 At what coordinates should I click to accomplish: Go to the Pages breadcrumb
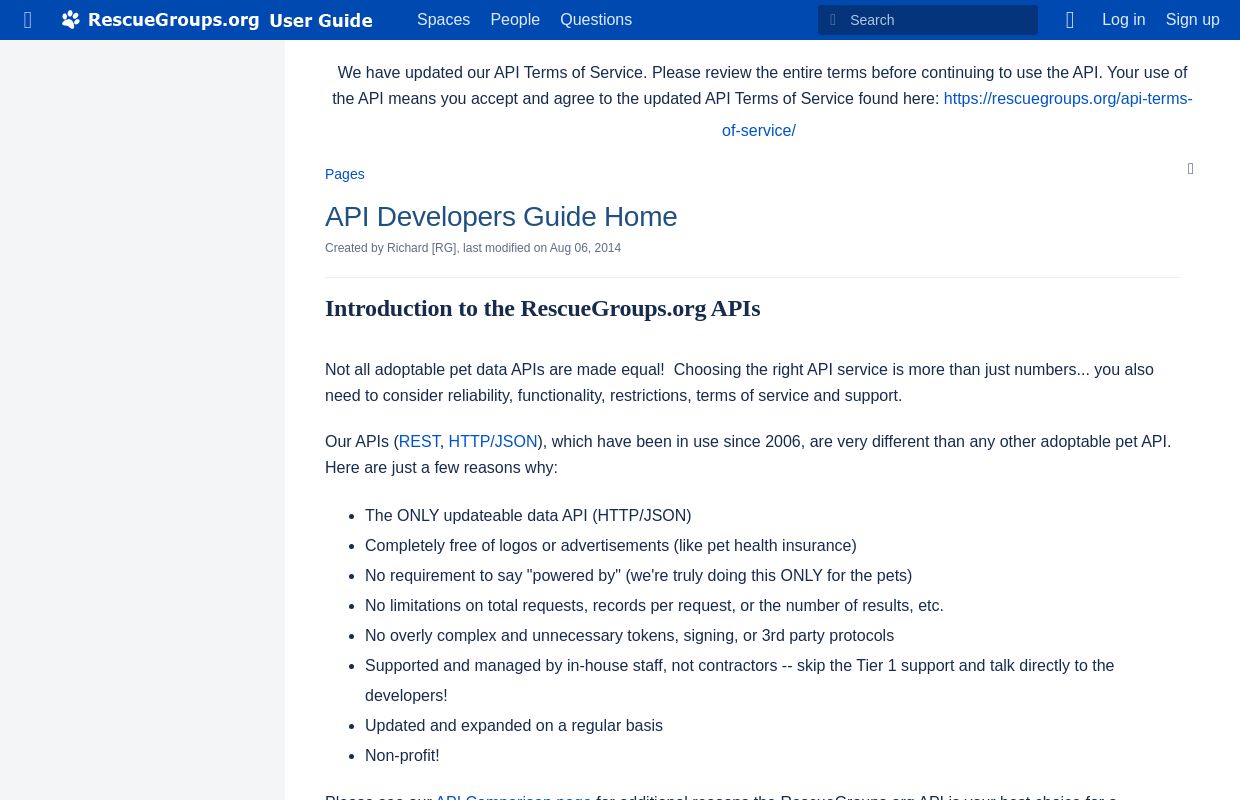tap(344, 174)
